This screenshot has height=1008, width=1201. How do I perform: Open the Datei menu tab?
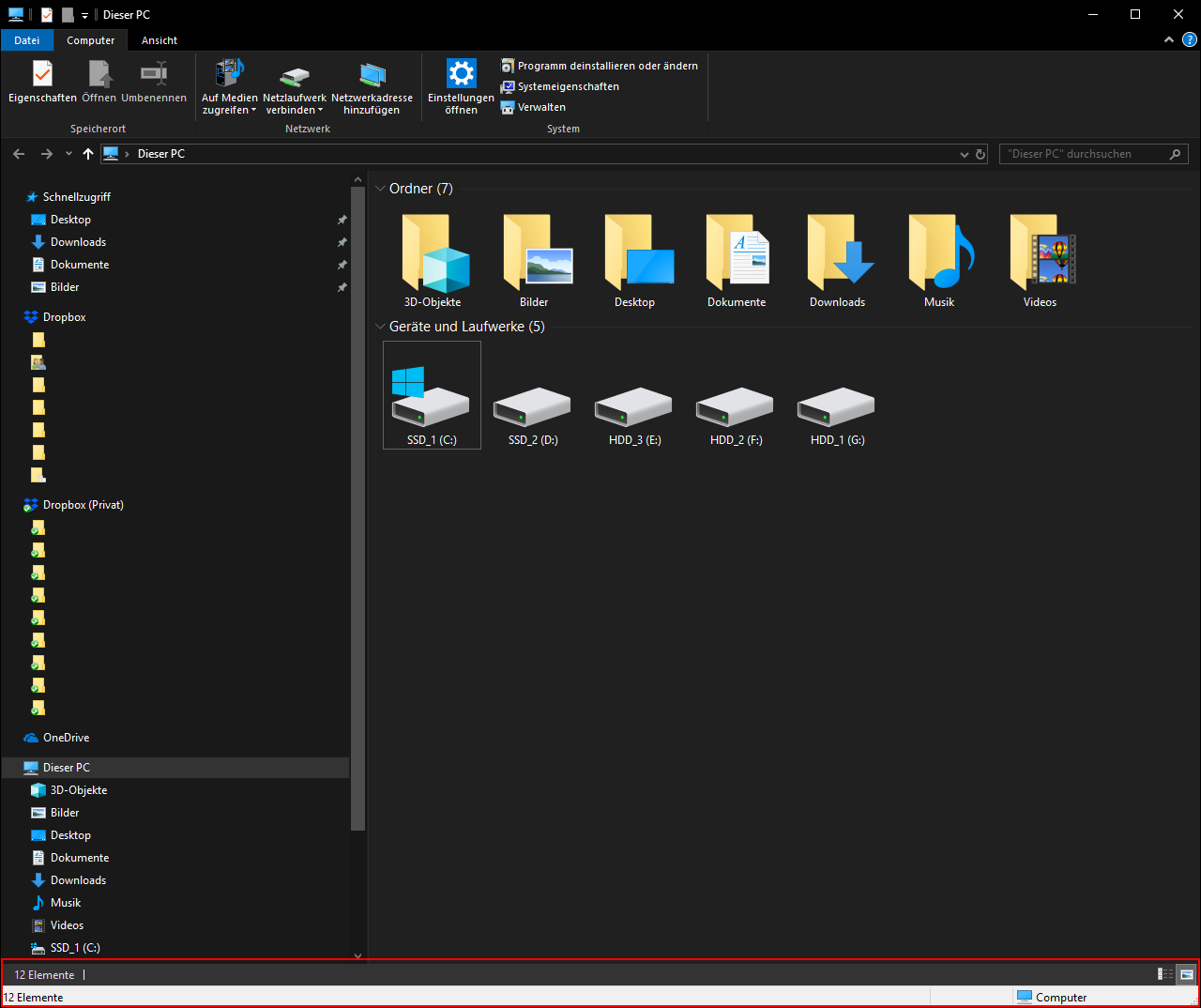(27, 40)
